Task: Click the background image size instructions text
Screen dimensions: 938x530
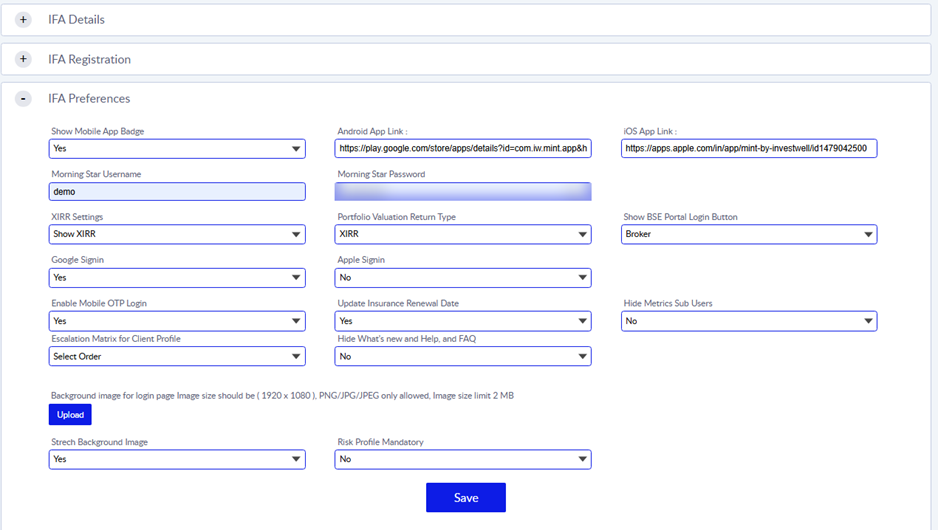Action: coord(282,395)
